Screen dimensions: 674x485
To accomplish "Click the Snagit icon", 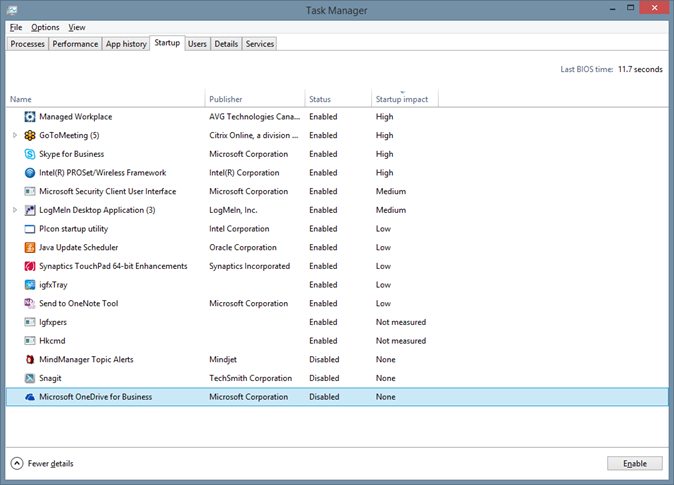I will (x=30, y=378).
